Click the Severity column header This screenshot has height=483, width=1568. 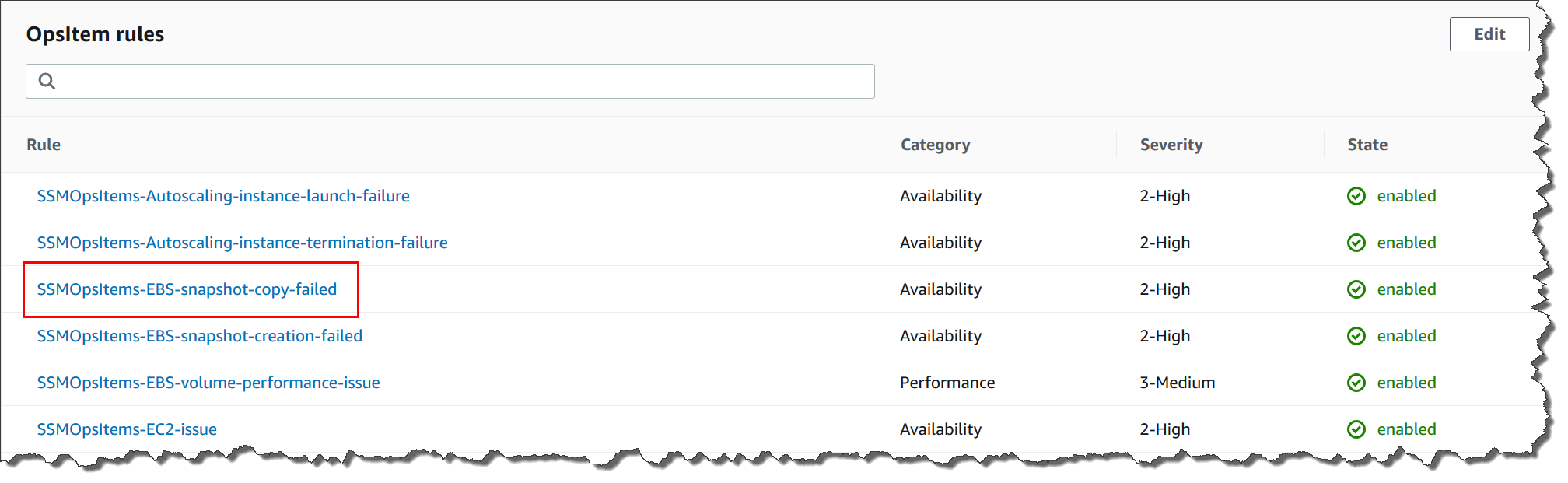(1171, 145)
